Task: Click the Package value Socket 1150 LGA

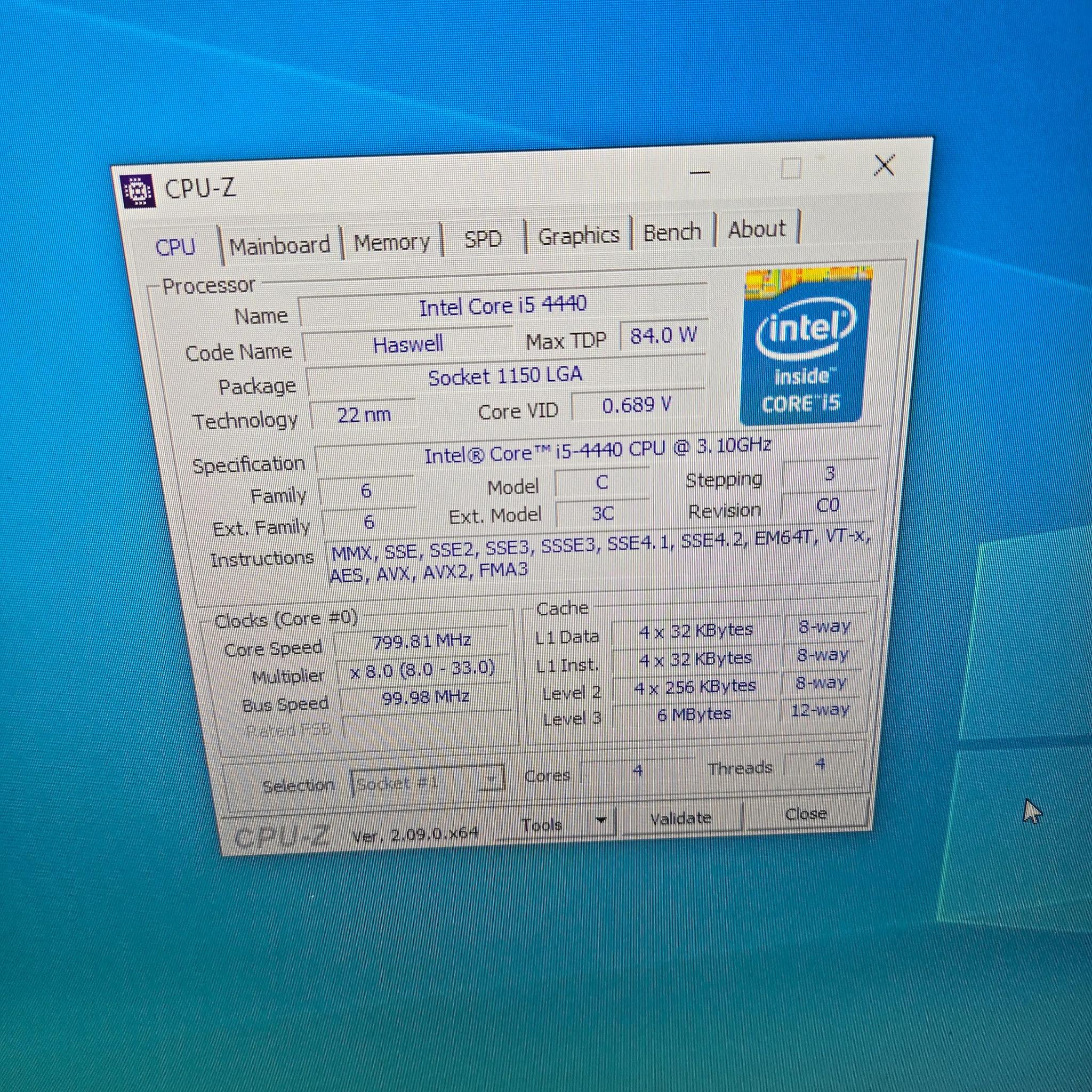Action: 505,376
